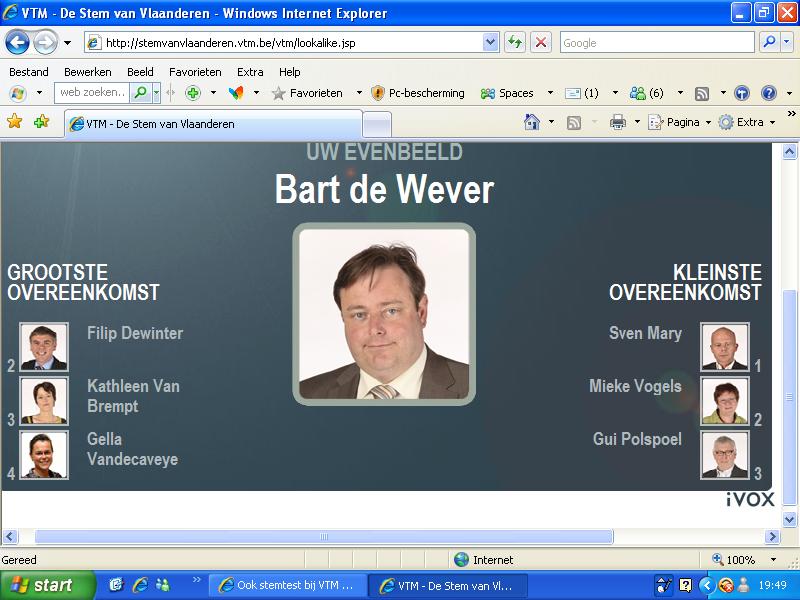Click Gella Vandecaveye's thumbnail photo
The height and width of the screenshot is (600, 800).
(44, 455)
